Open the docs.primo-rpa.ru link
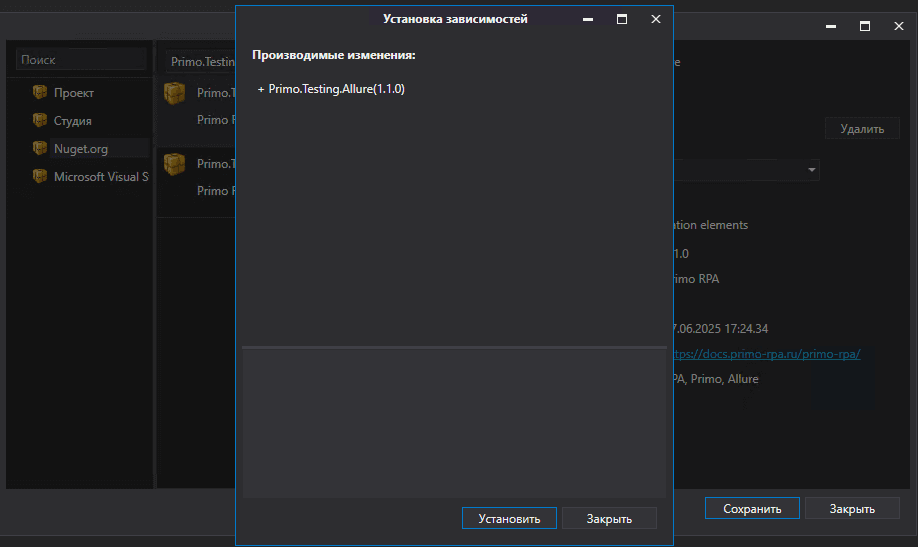The height and width of the screenshot is (547, 918). 766,354
